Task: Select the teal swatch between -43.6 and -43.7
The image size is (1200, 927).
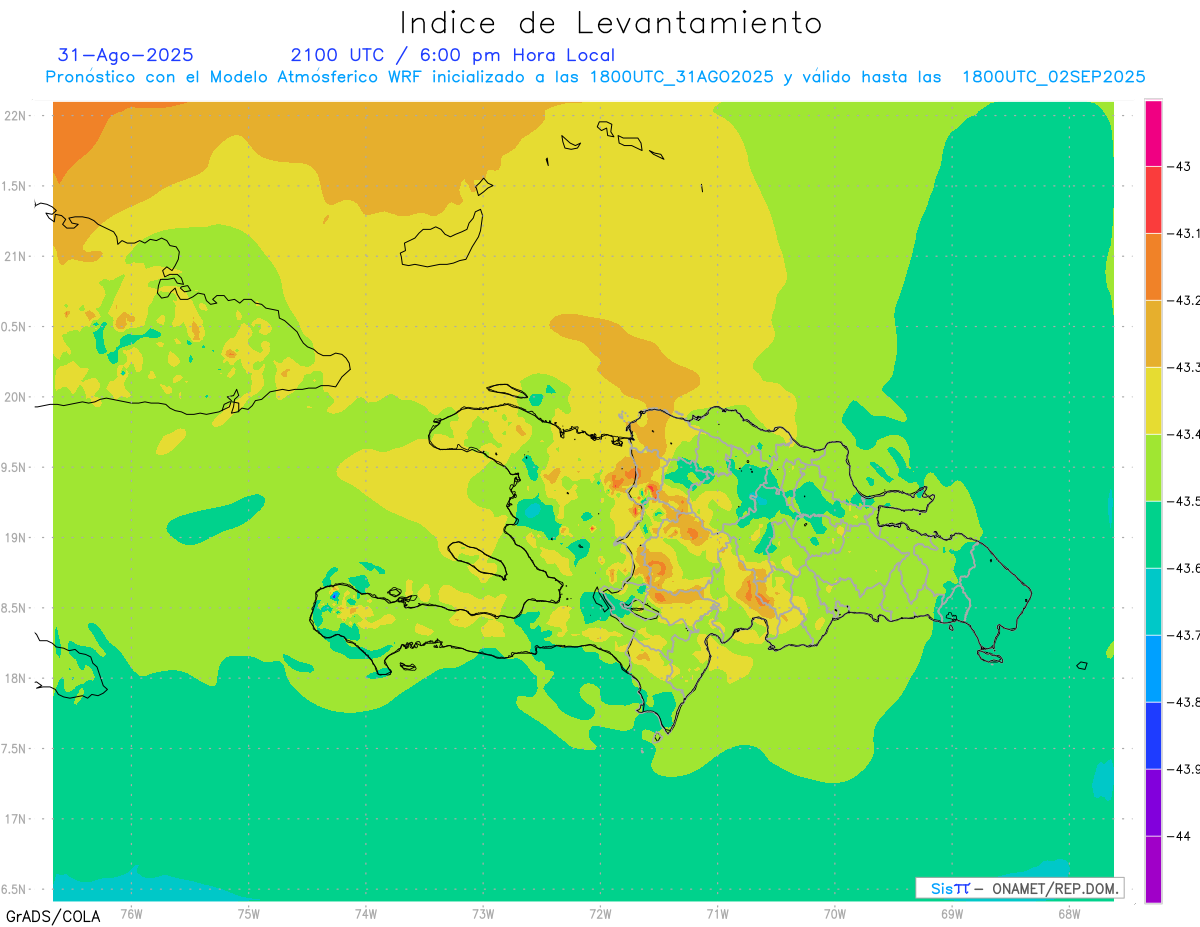Action: point(1153,601)
